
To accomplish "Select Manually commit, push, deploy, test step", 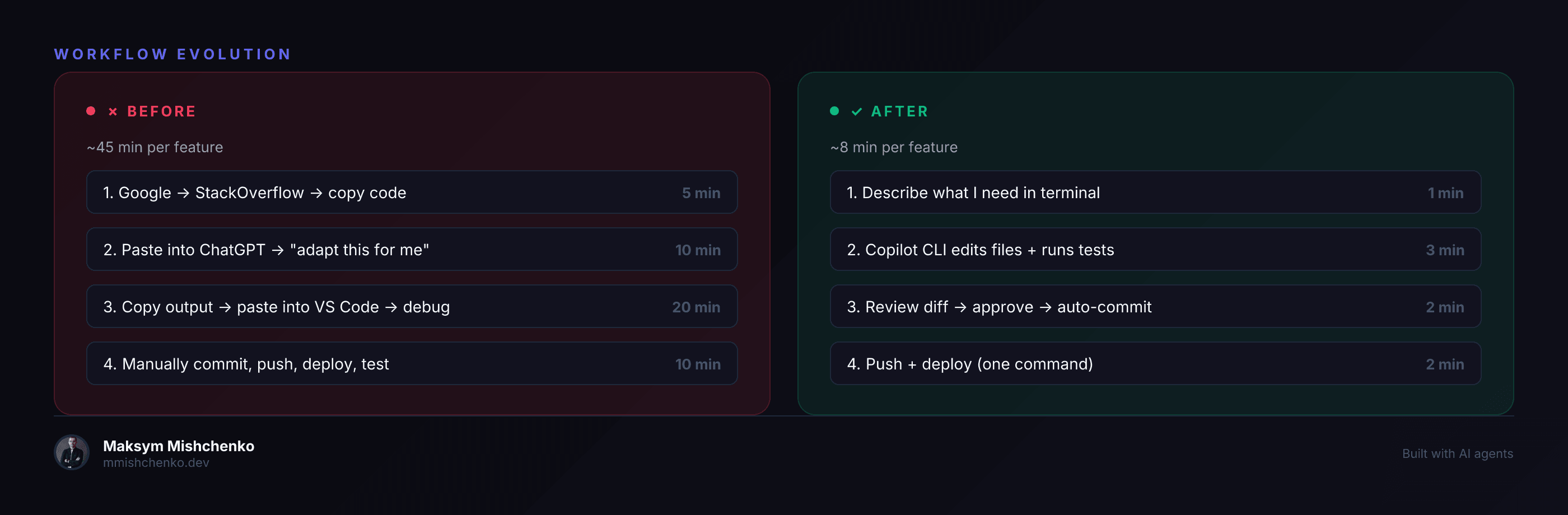I will tap(412, 364).
